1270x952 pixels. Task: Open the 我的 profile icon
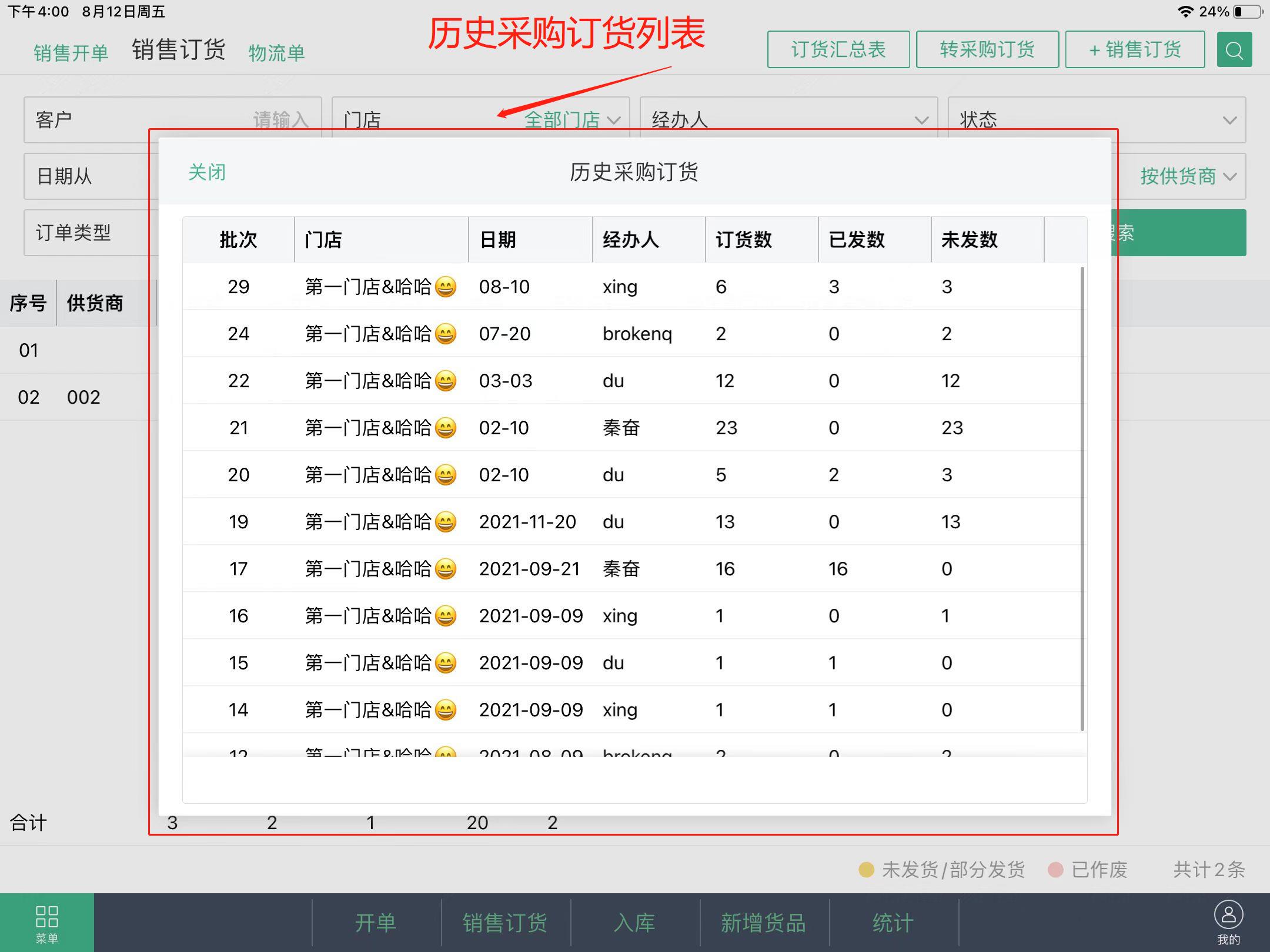pyautogui.click(x=1228, y=923)
